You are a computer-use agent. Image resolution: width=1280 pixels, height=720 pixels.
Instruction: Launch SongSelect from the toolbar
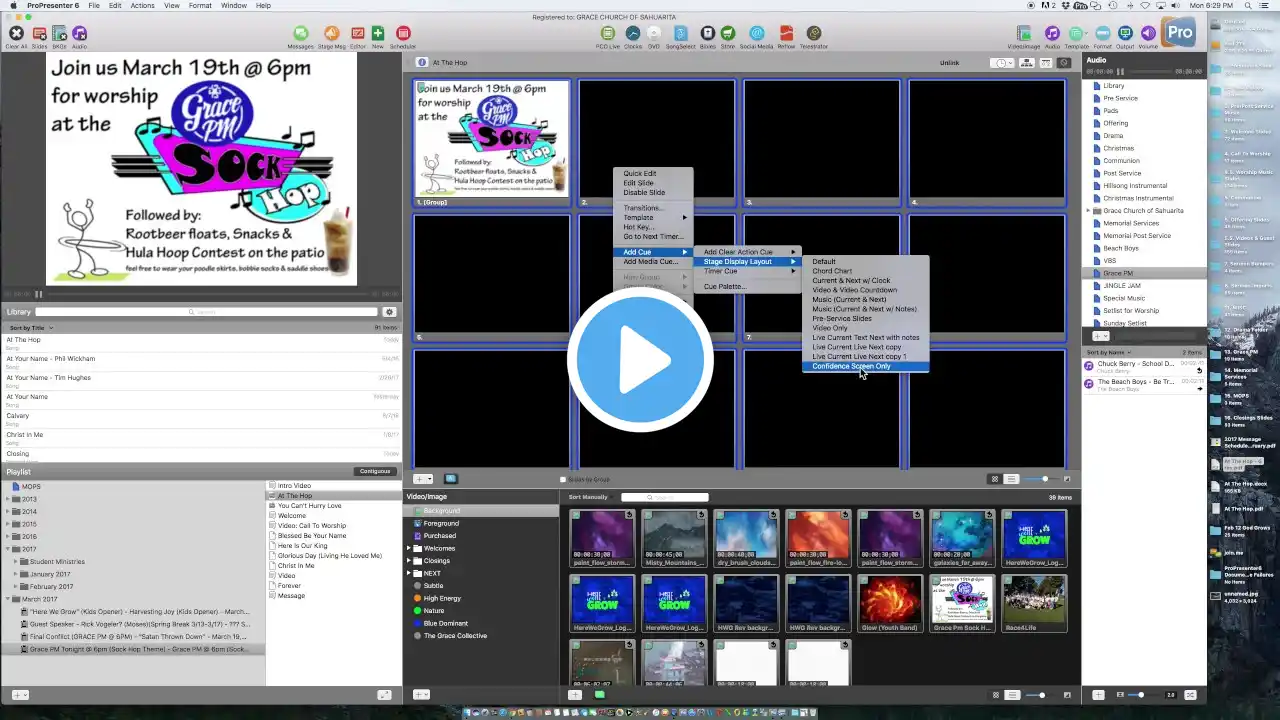(681, 36)
